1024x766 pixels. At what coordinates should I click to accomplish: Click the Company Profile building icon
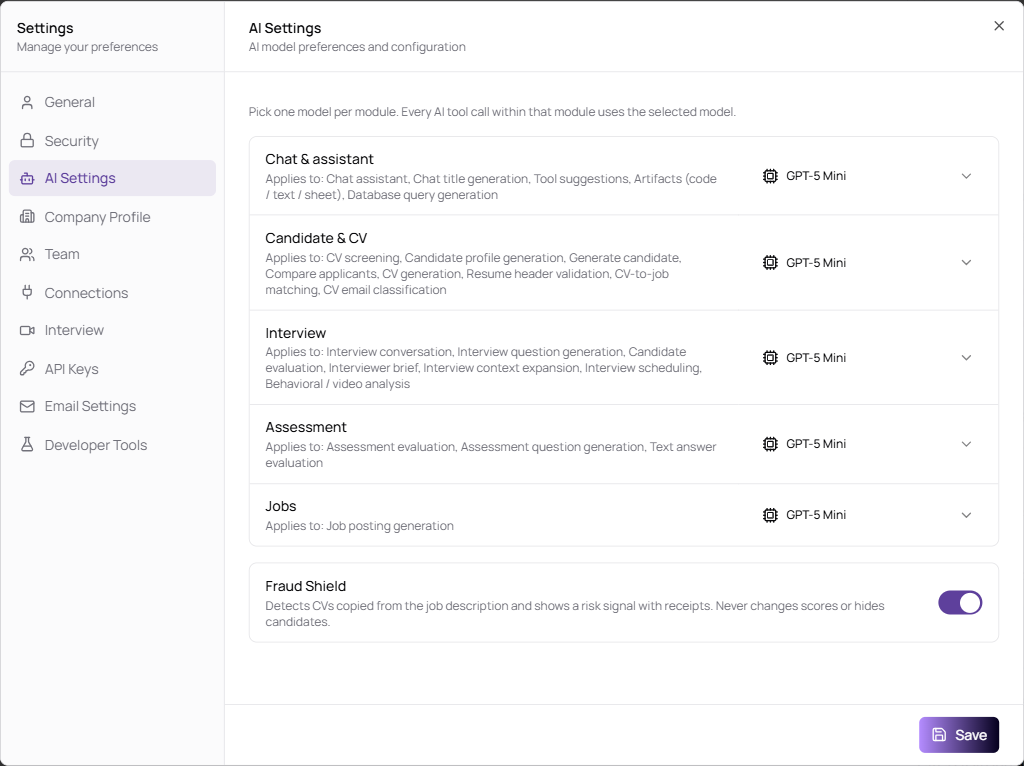[27, 217]
